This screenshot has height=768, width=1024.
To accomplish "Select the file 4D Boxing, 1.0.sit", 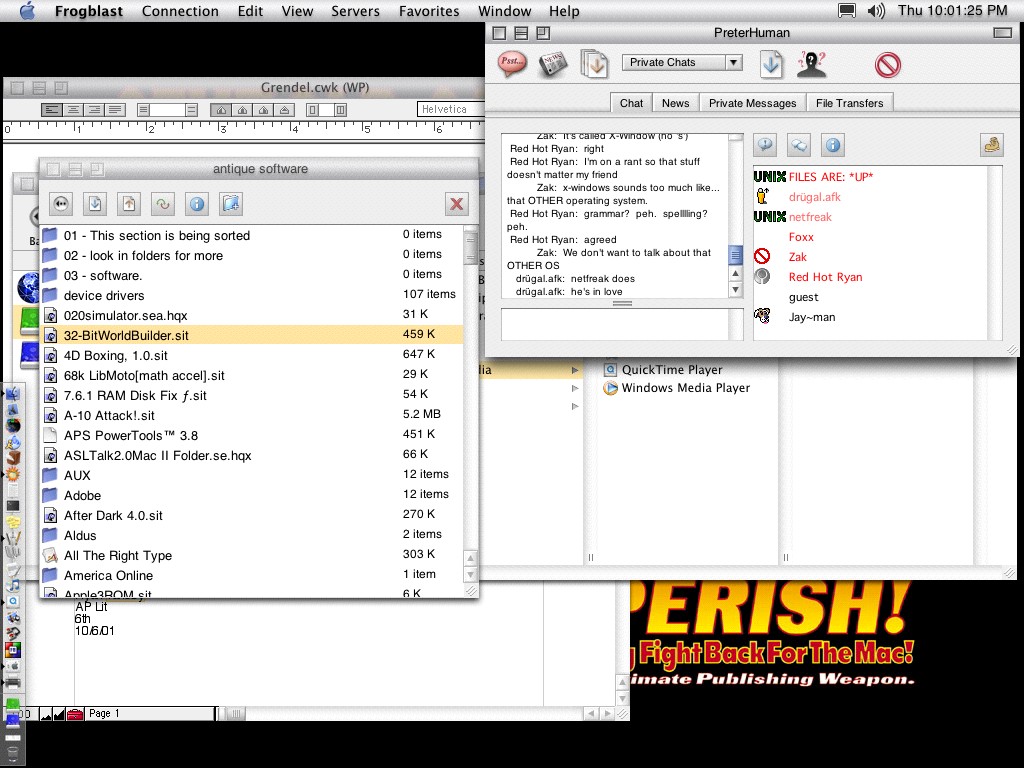I will click(251, 355).
